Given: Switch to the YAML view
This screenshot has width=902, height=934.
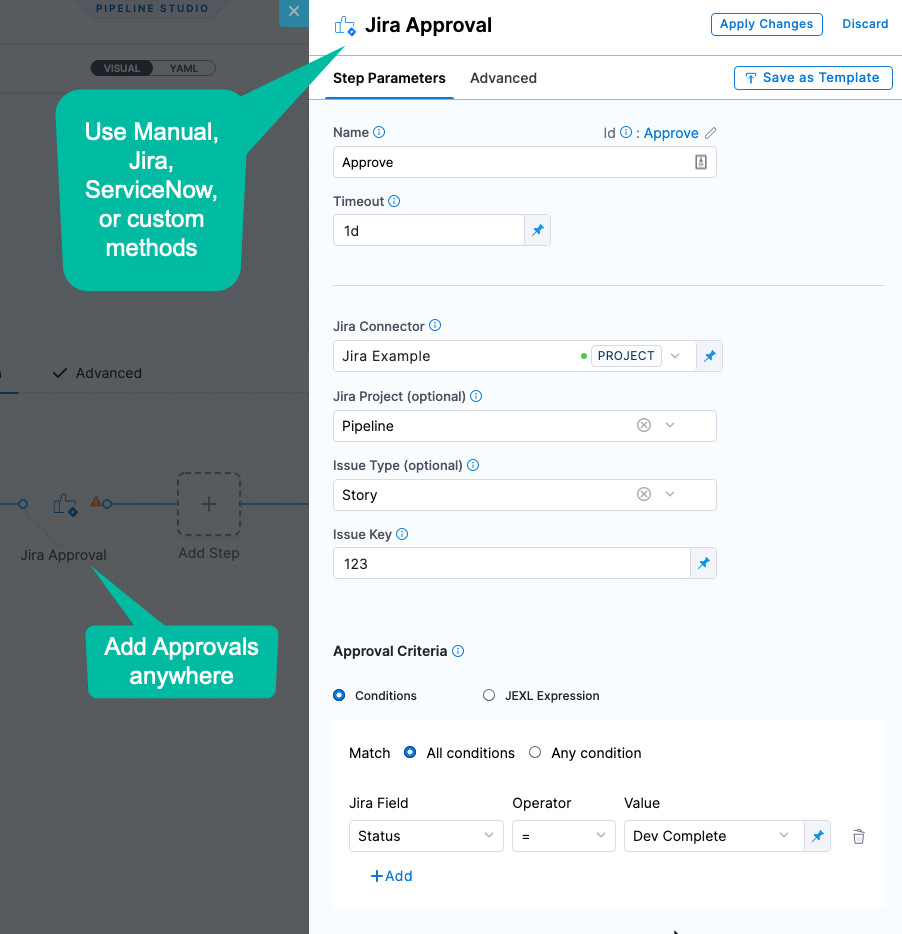Looking at the screenshot, I should tap(184, 69).
